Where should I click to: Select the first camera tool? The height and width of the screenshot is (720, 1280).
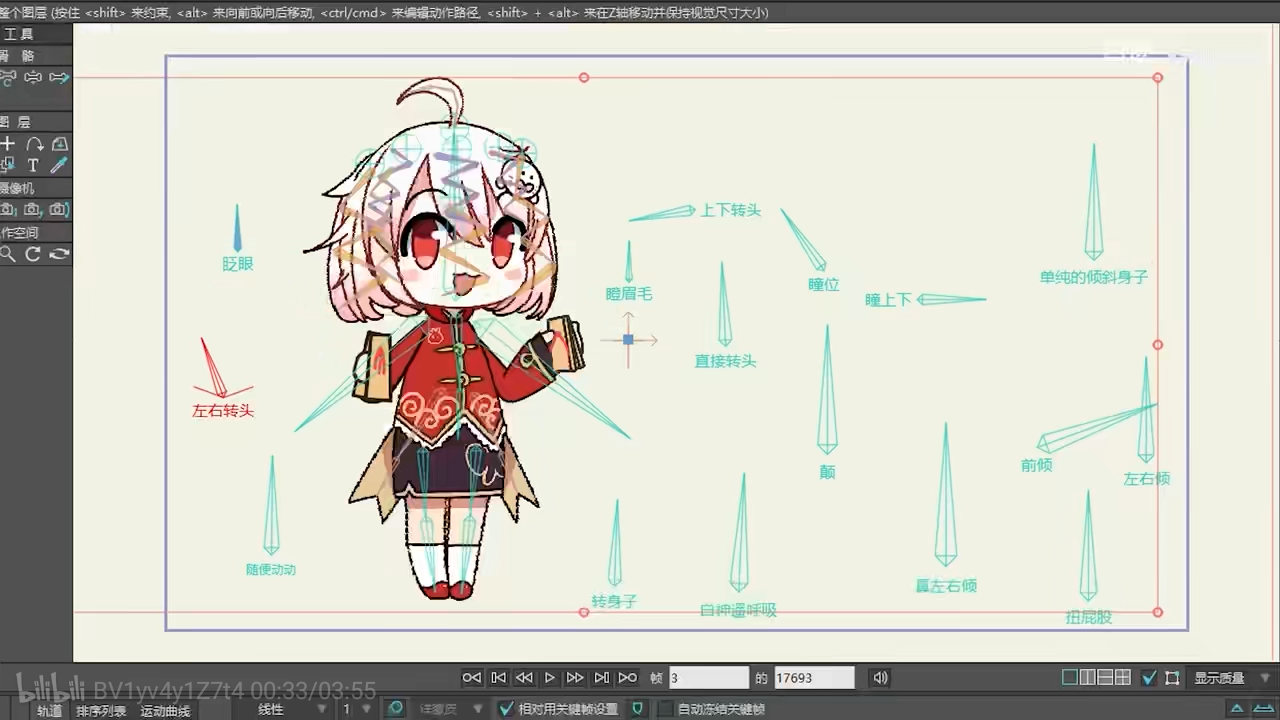(8, 210)
